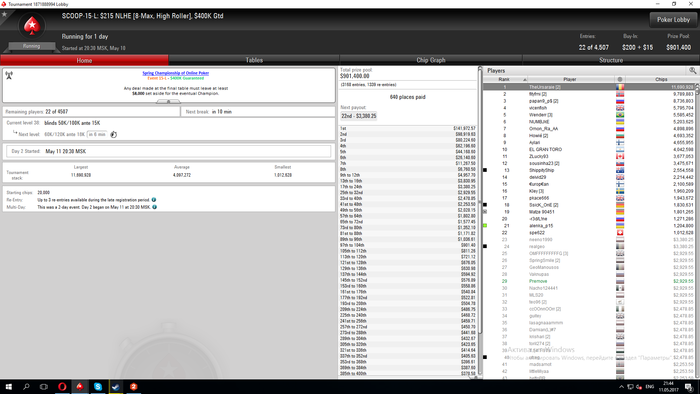Click the next payout 22nd - $3,380.25 box
The width and height of the screenshot is (700, 394).
tap(358, 116)
